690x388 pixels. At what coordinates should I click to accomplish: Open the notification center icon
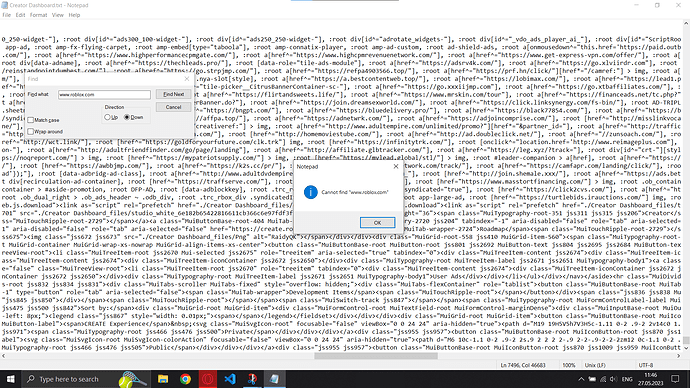pos(675,379)
